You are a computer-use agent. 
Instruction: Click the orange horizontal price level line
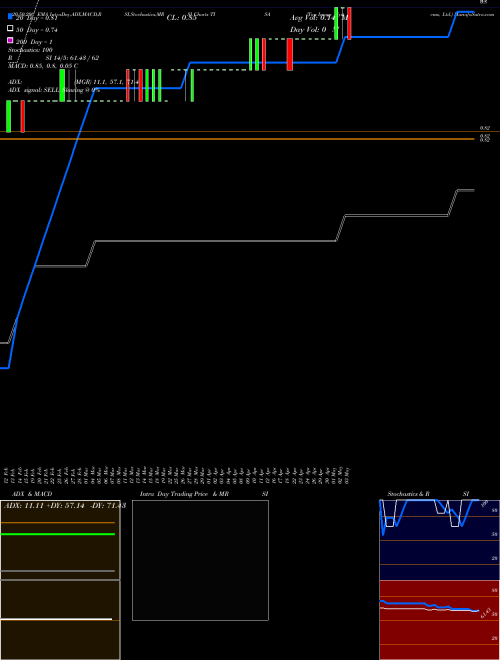(x=237, y=139)
